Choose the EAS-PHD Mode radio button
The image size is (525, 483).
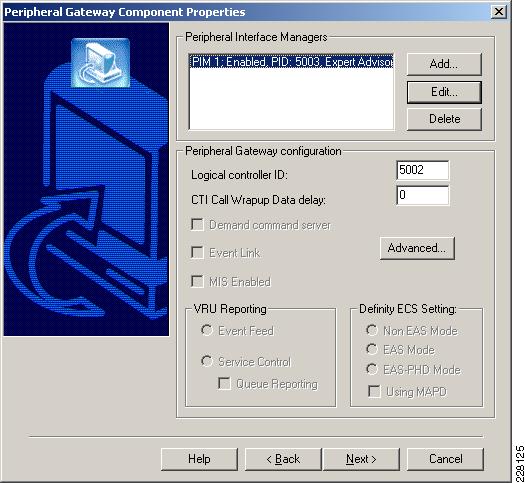point(372,369)
